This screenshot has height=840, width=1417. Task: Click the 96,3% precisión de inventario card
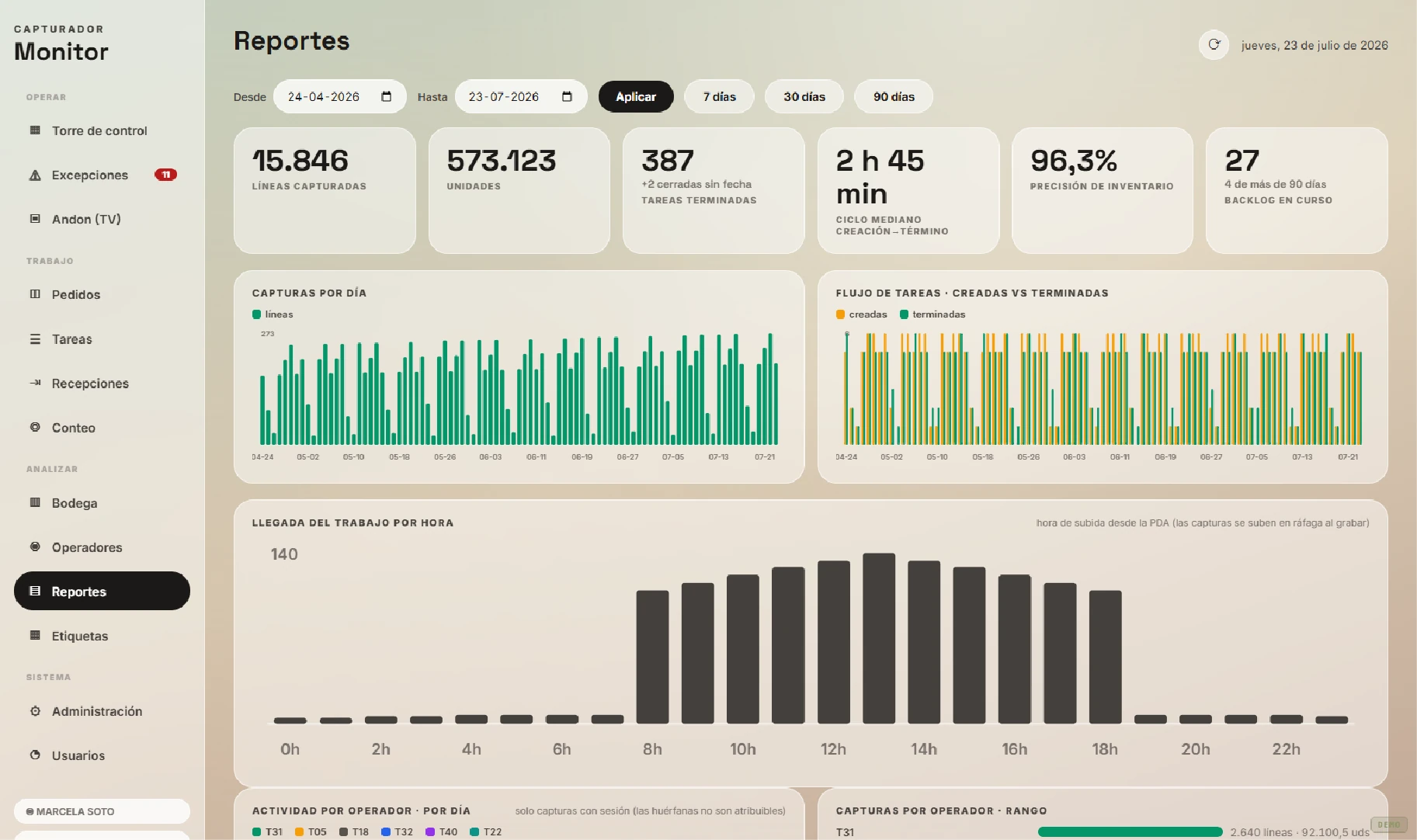[1103, 190]
